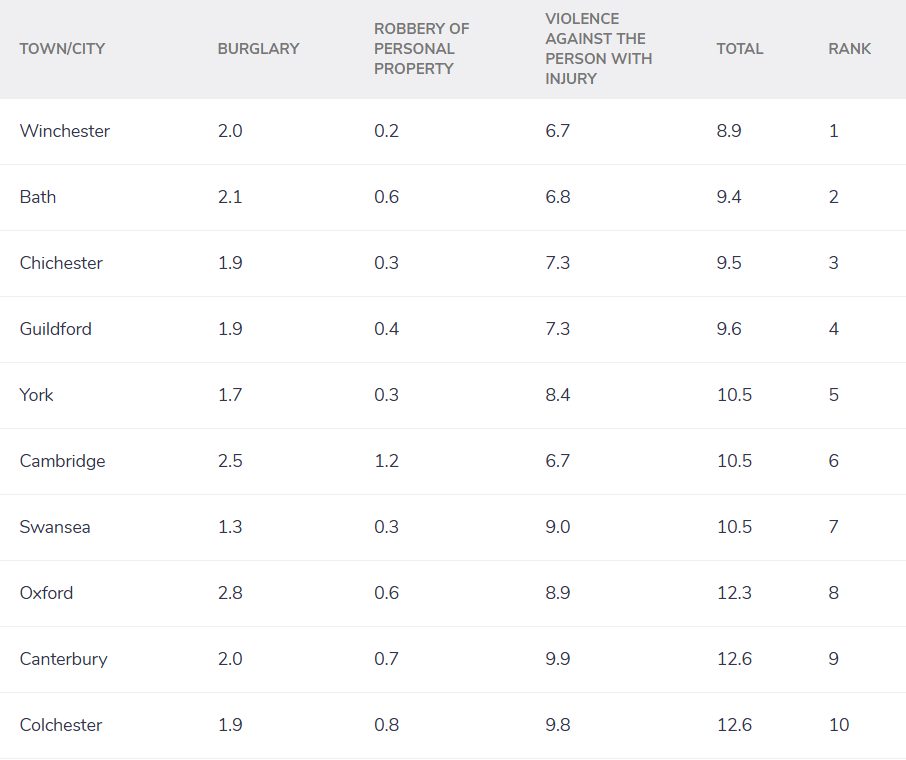Select the Chichester row name

coord(61,263)
